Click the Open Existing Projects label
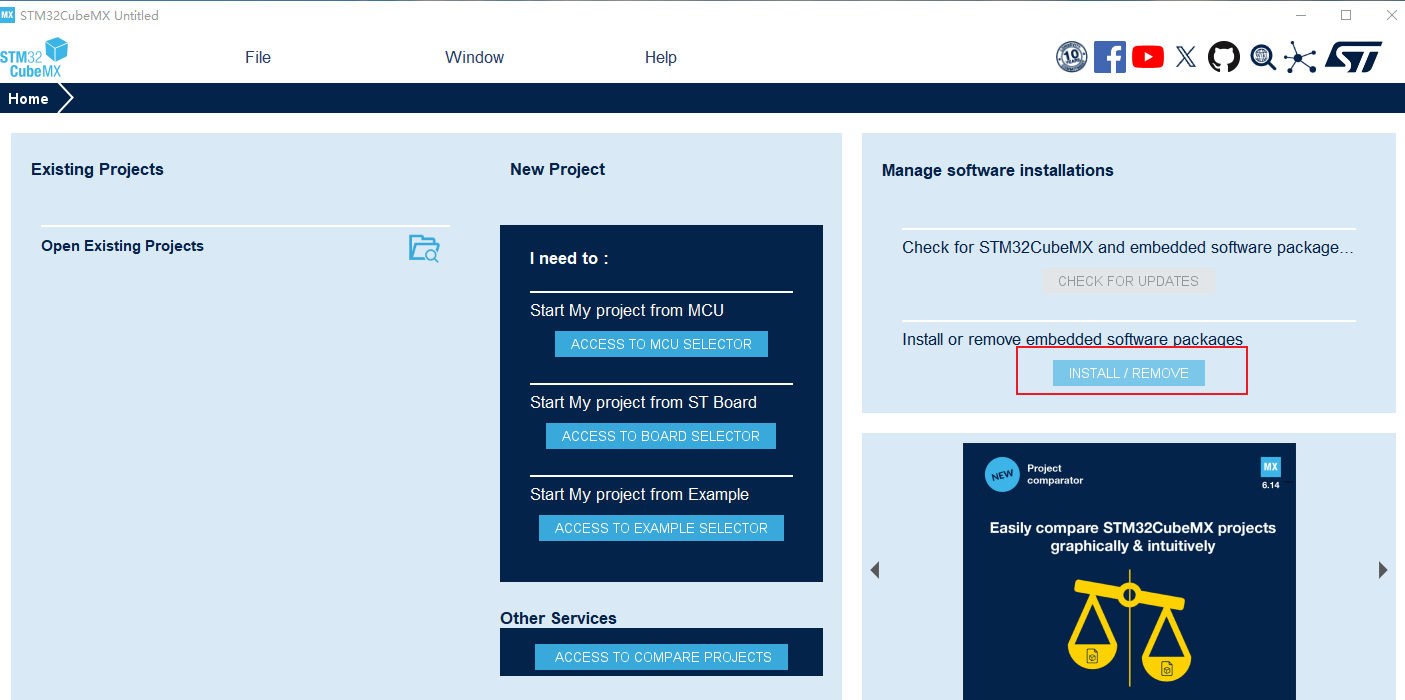This screenshot has width=1405, height=700. click(122, 246)
